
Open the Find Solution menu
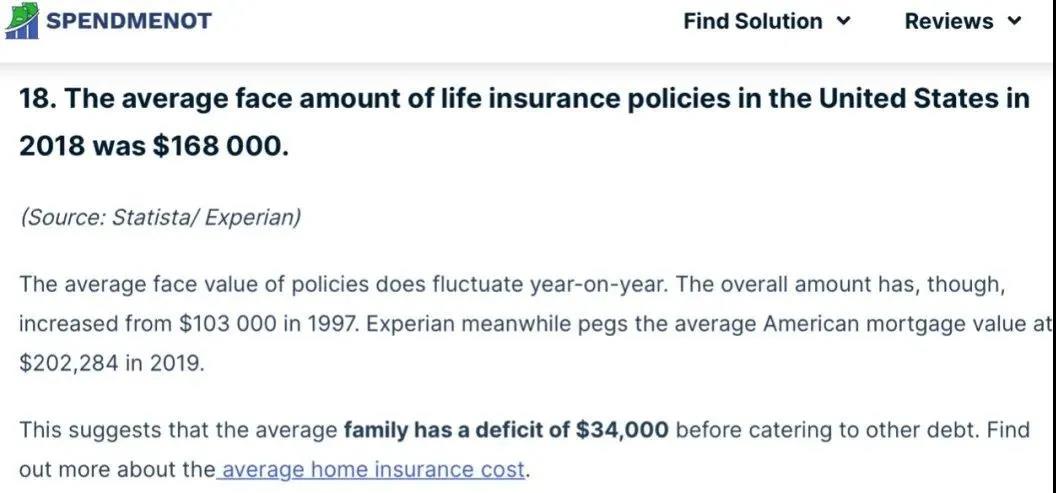click(767, 22)
